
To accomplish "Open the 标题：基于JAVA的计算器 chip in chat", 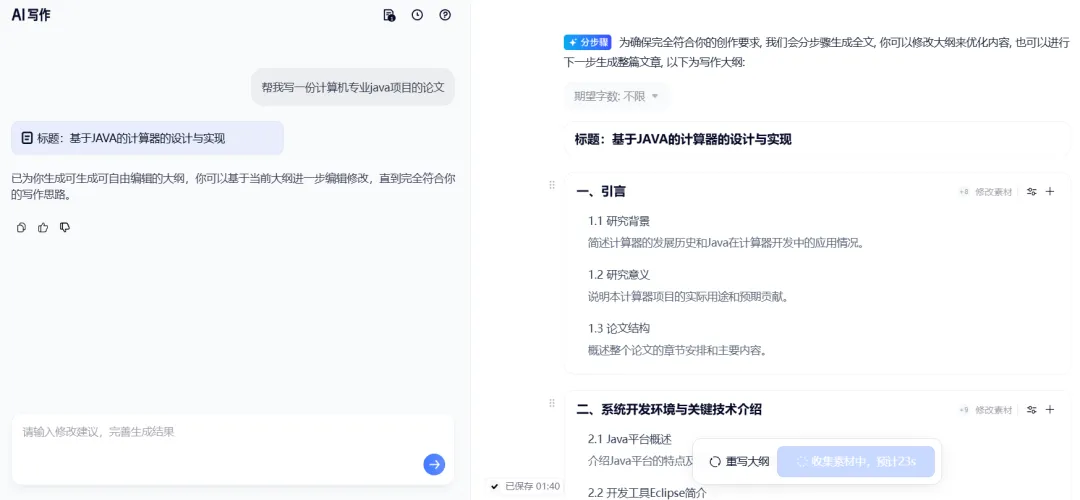I will click(147, 138).
